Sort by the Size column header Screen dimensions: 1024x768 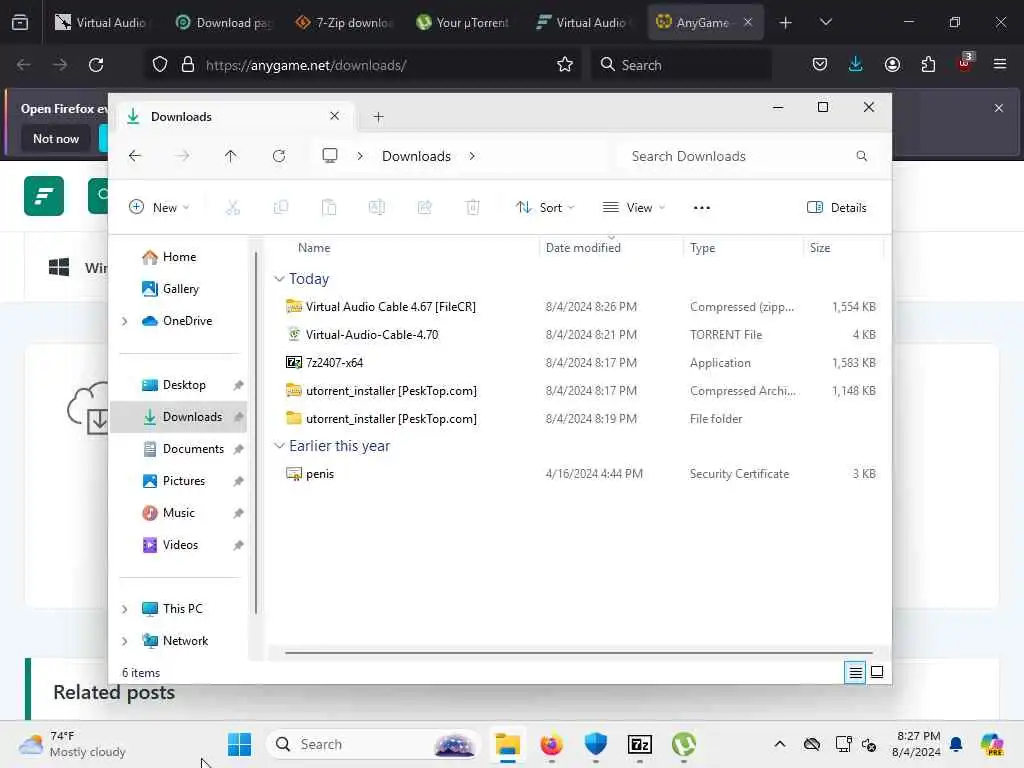tap(820, 248)
